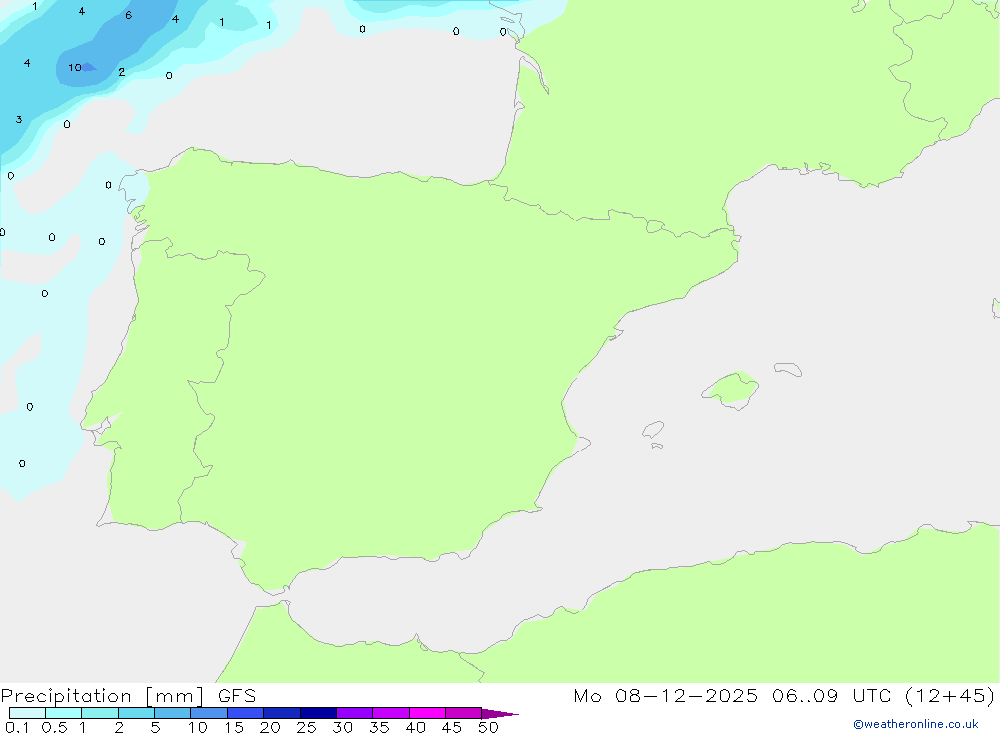Screen dimensions: 1000x733
Task: Click the Ibiza island outline
Action: click(653, 429)
